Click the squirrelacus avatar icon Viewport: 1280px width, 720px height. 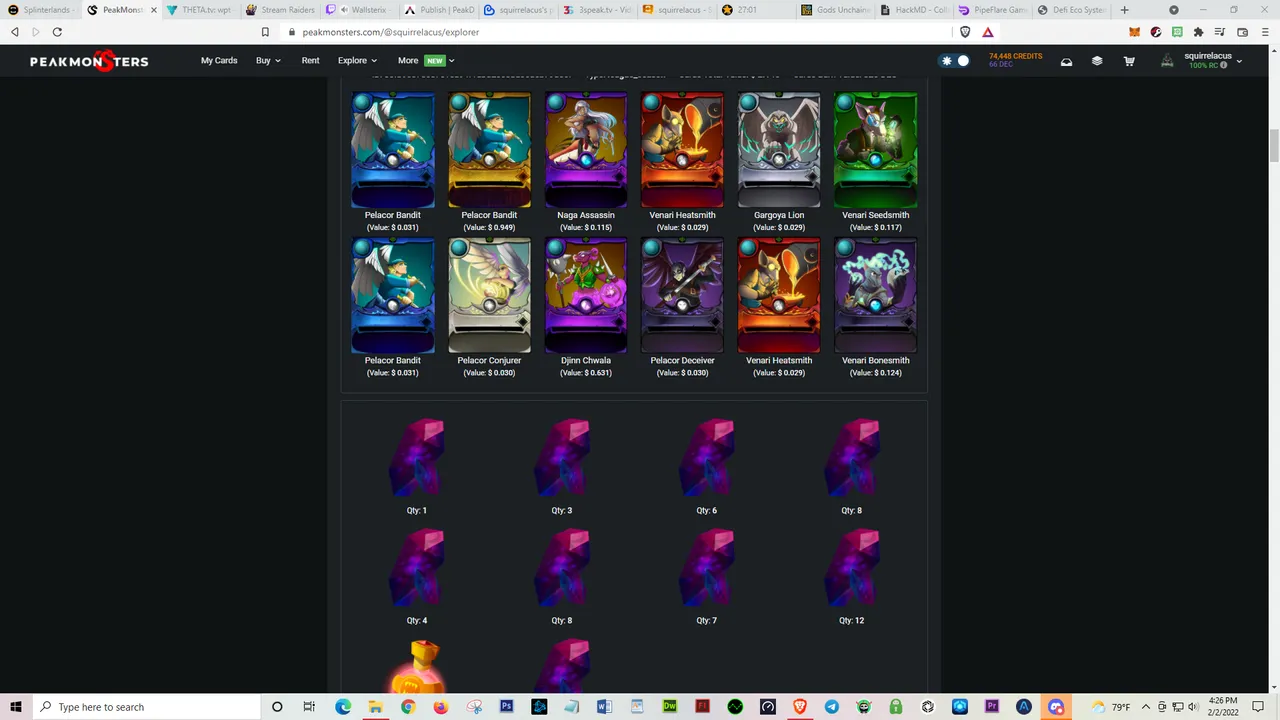[x=1167, y=61]
